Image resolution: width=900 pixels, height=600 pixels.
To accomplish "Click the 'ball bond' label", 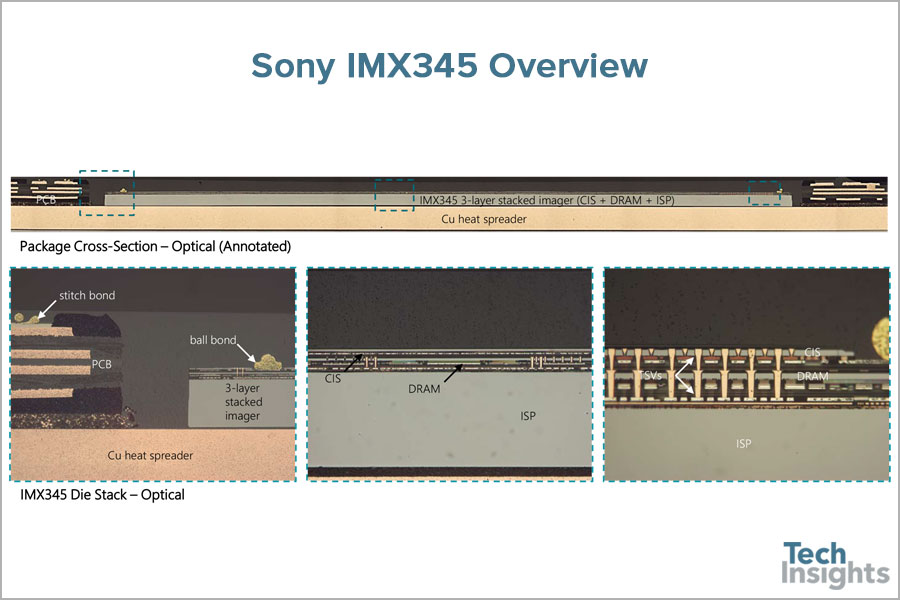I will tap(213, 340).
